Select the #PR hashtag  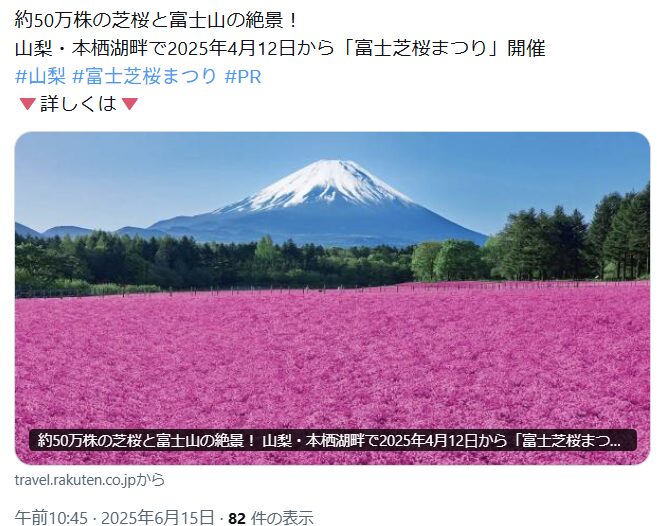click(243, 77)
